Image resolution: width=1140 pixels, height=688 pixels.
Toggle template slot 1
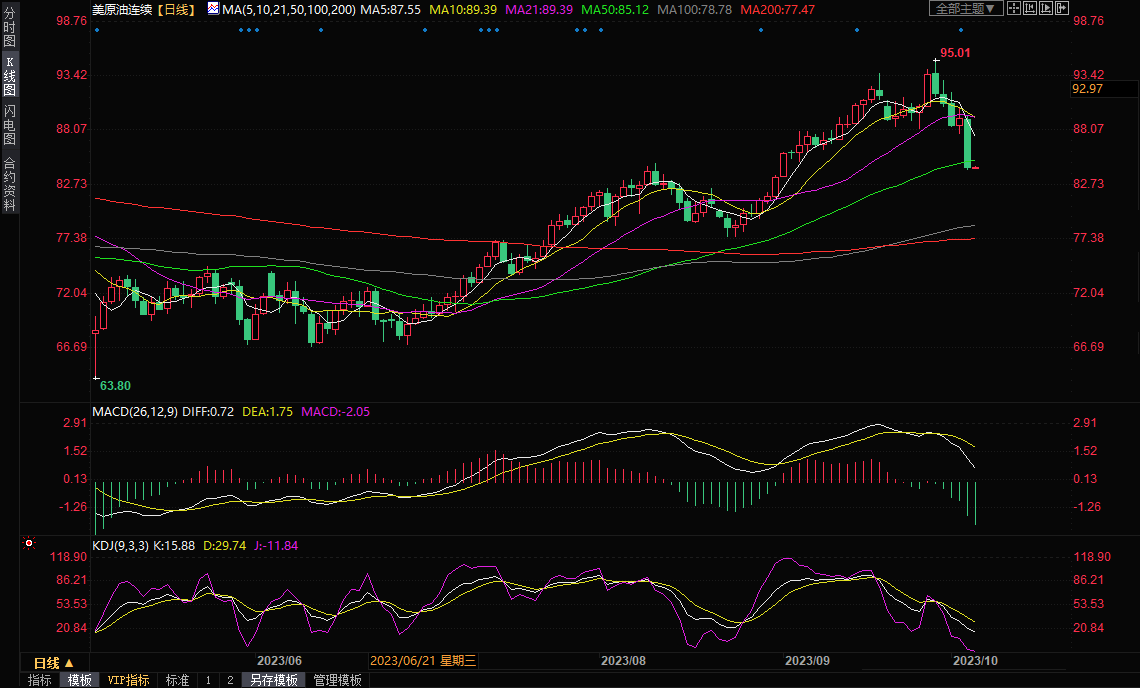coord(208,680)
